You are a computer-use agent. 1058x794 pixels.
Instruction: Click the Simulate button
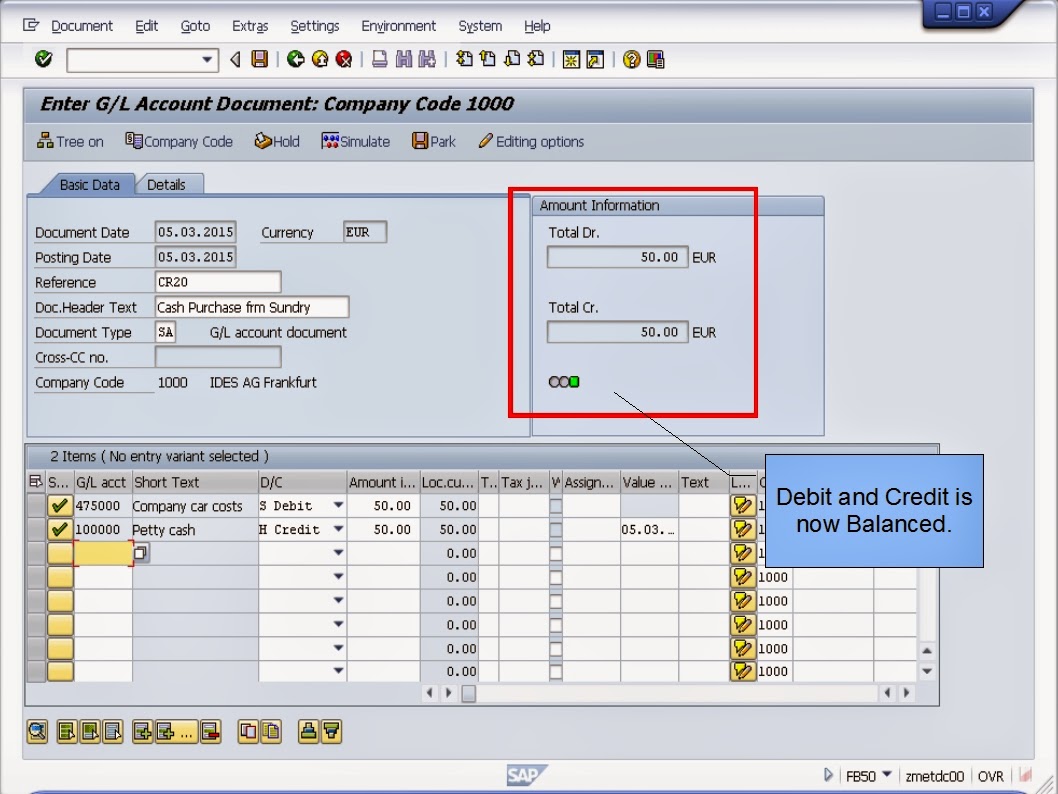tap(355, 141)
